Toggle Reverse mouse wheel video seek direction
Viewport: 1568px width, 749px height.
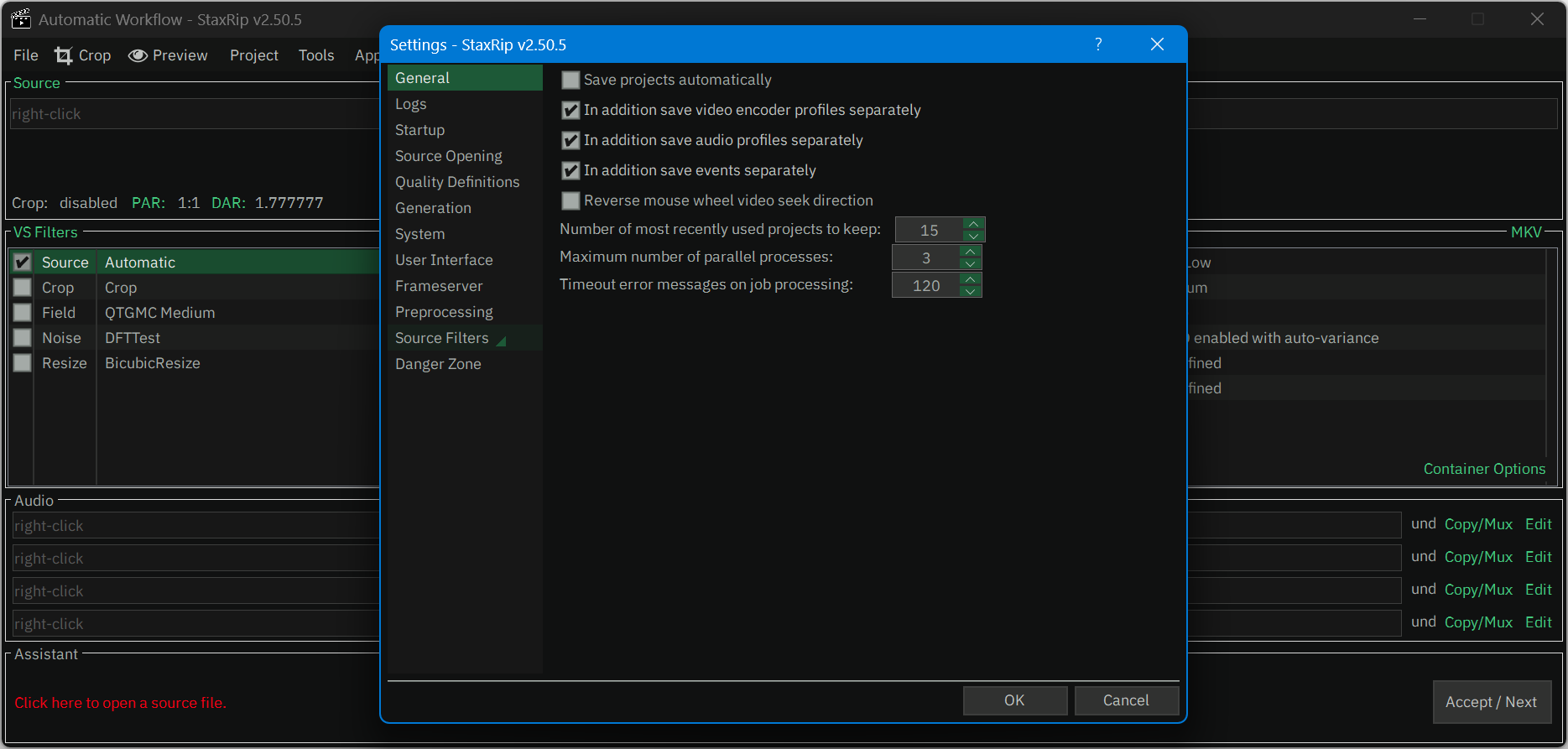[x=570, y=200]
